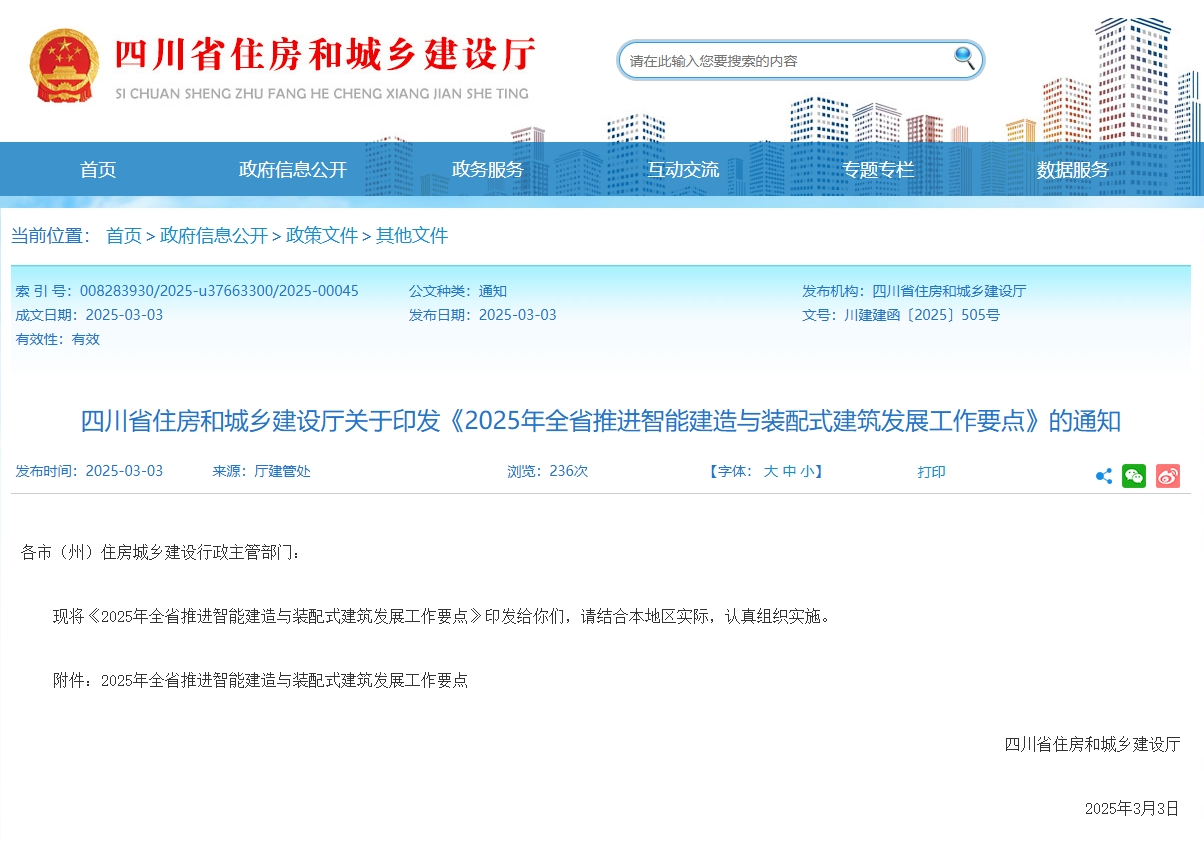Open the 首页 navigation menu item

(x=98, y=170)
